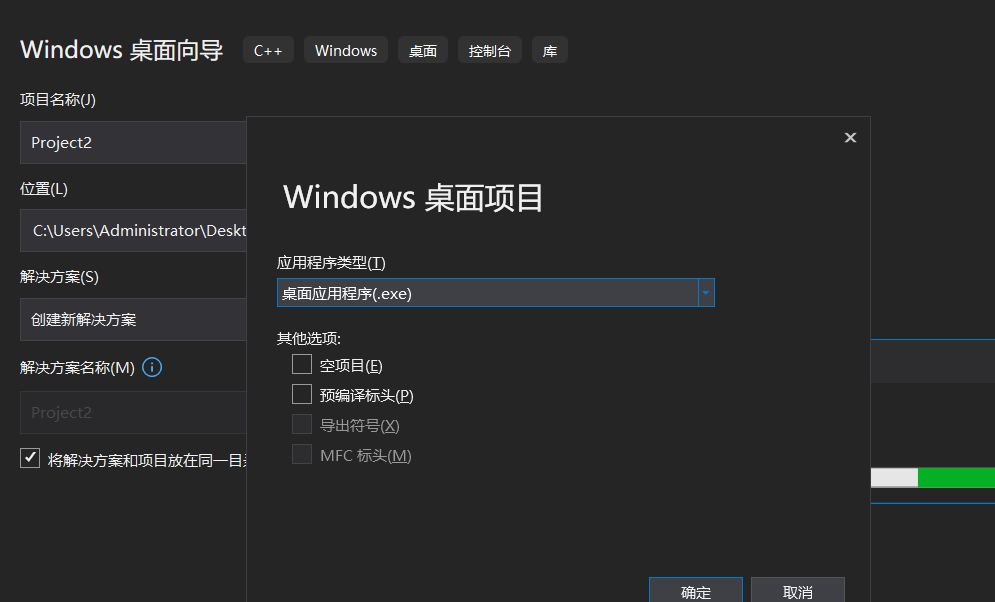Select the 桌面应用程序(.exe) combo box
Image resolution: width=995 pixels, height=602 pixels.
click(x=496, y=293)
